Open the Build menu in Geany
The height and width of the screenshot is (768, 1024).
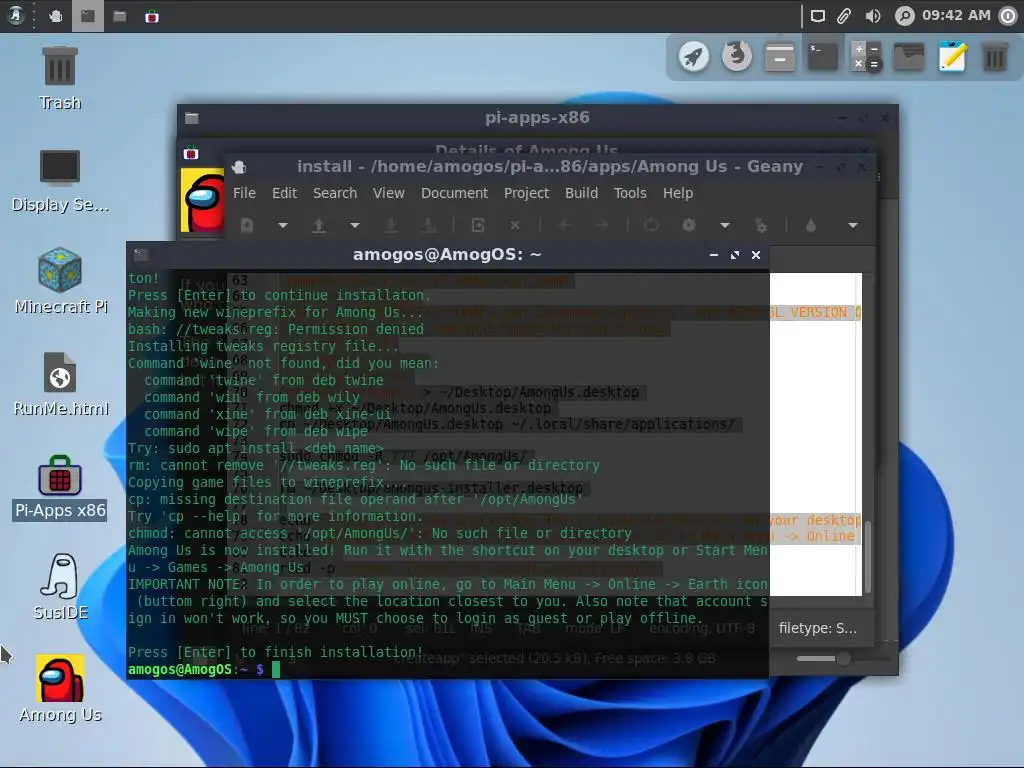[x=581, y=193]
